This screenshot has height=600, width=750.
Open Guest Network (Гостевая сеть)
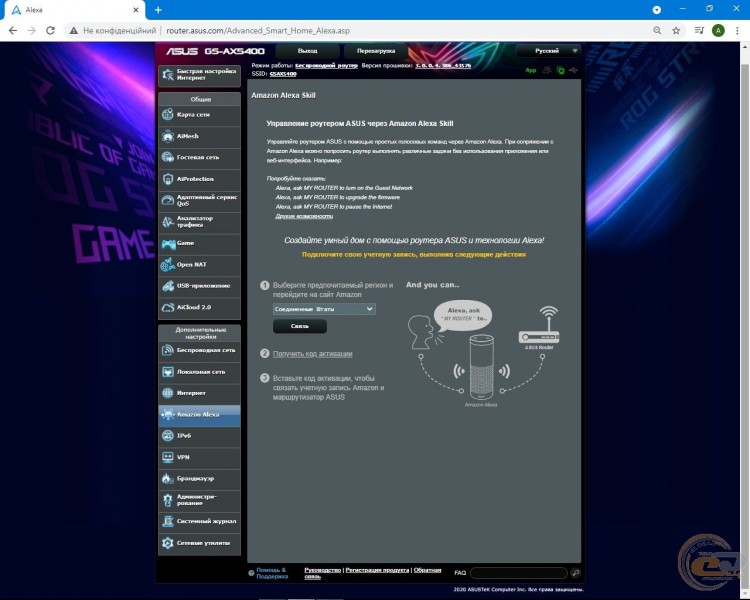coord(199,157)
